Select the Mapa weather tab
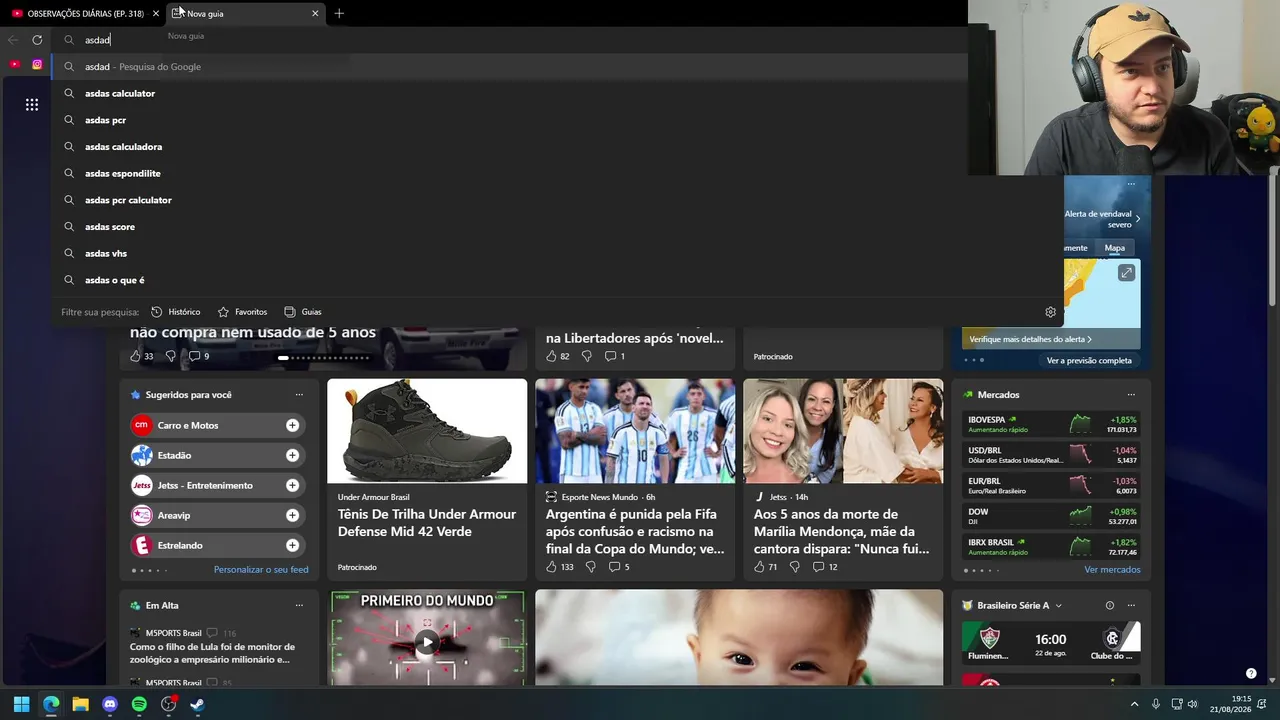Image resolution: width=1280 pixels, height=720 pixels. (1114, 248)
